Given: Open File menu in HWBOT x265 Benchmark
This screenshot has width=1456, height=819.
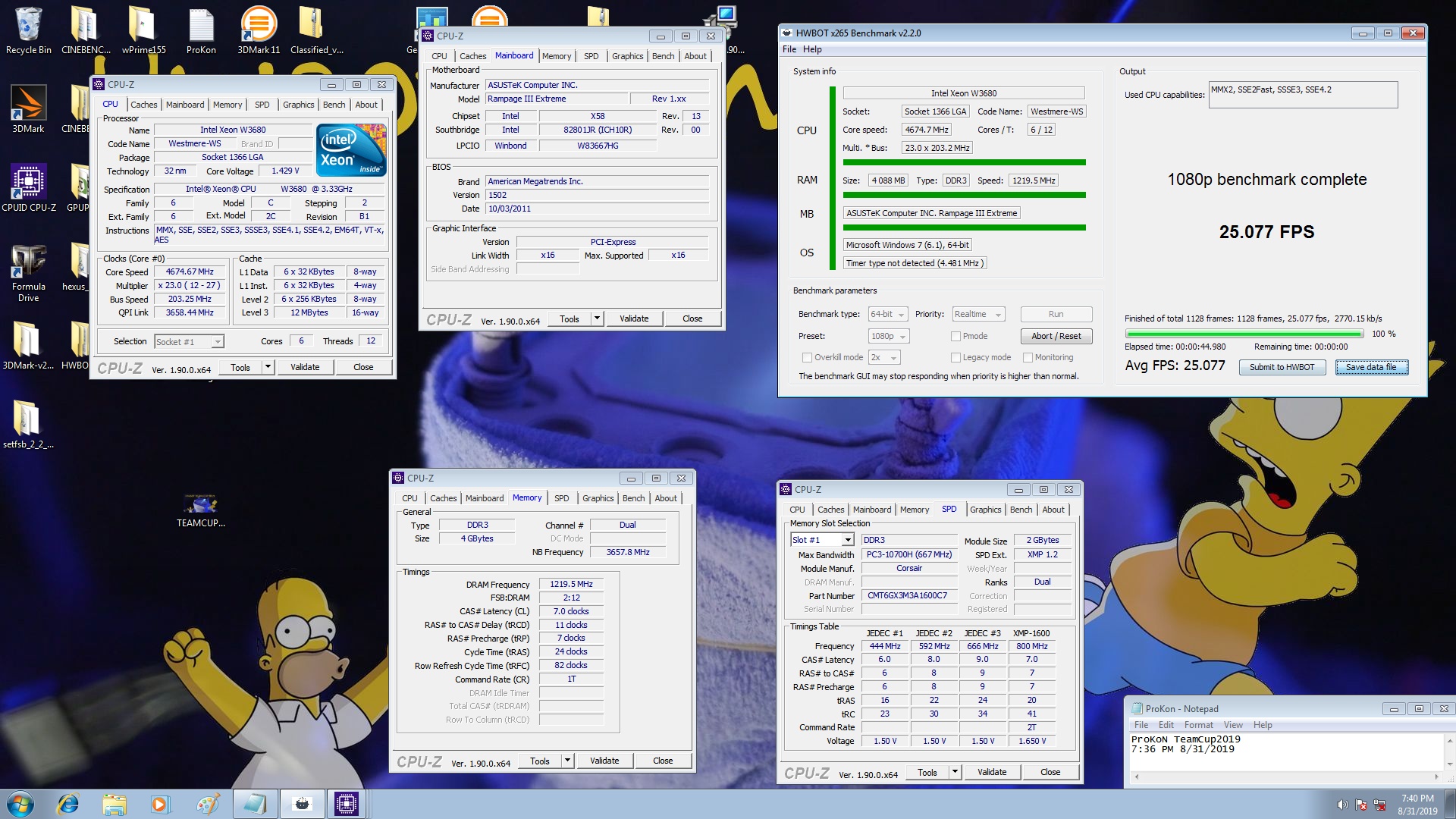Looking at the screenshot, I should (789, 49).
